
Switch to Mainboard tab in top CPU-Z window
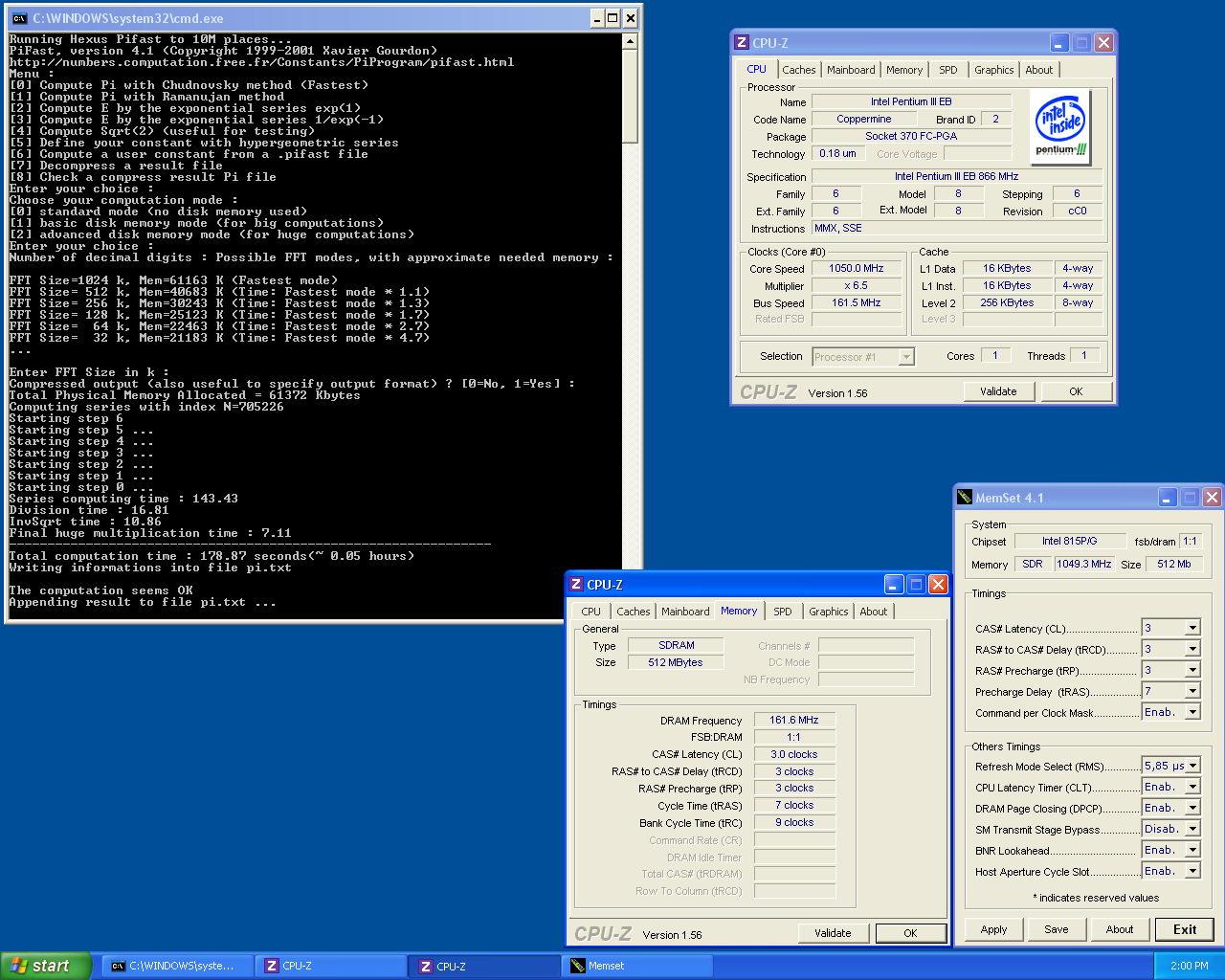click(851, 70)
